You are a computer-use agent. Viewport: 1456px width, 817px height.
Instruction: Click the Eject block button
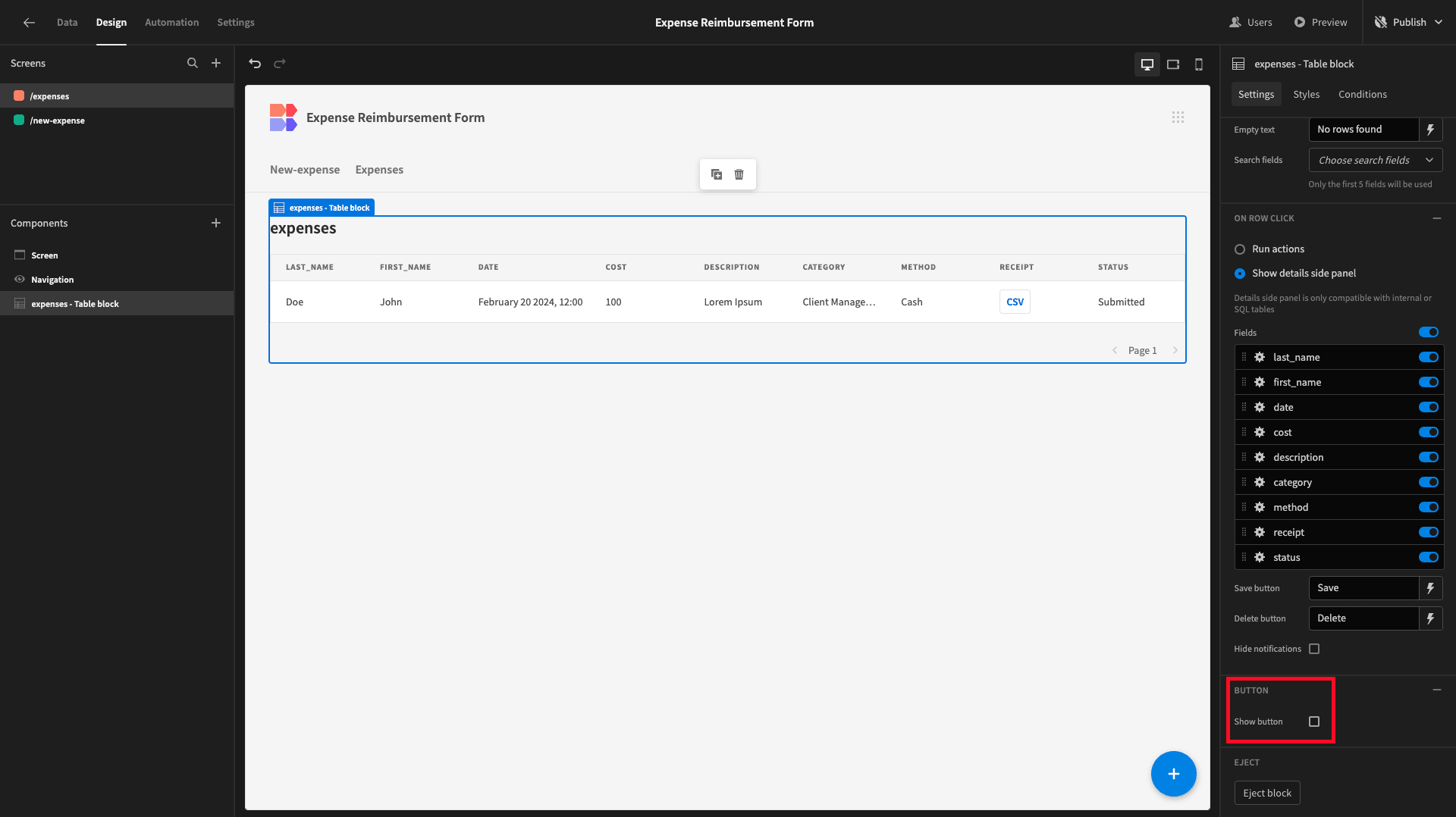[x=1267, y=794]
